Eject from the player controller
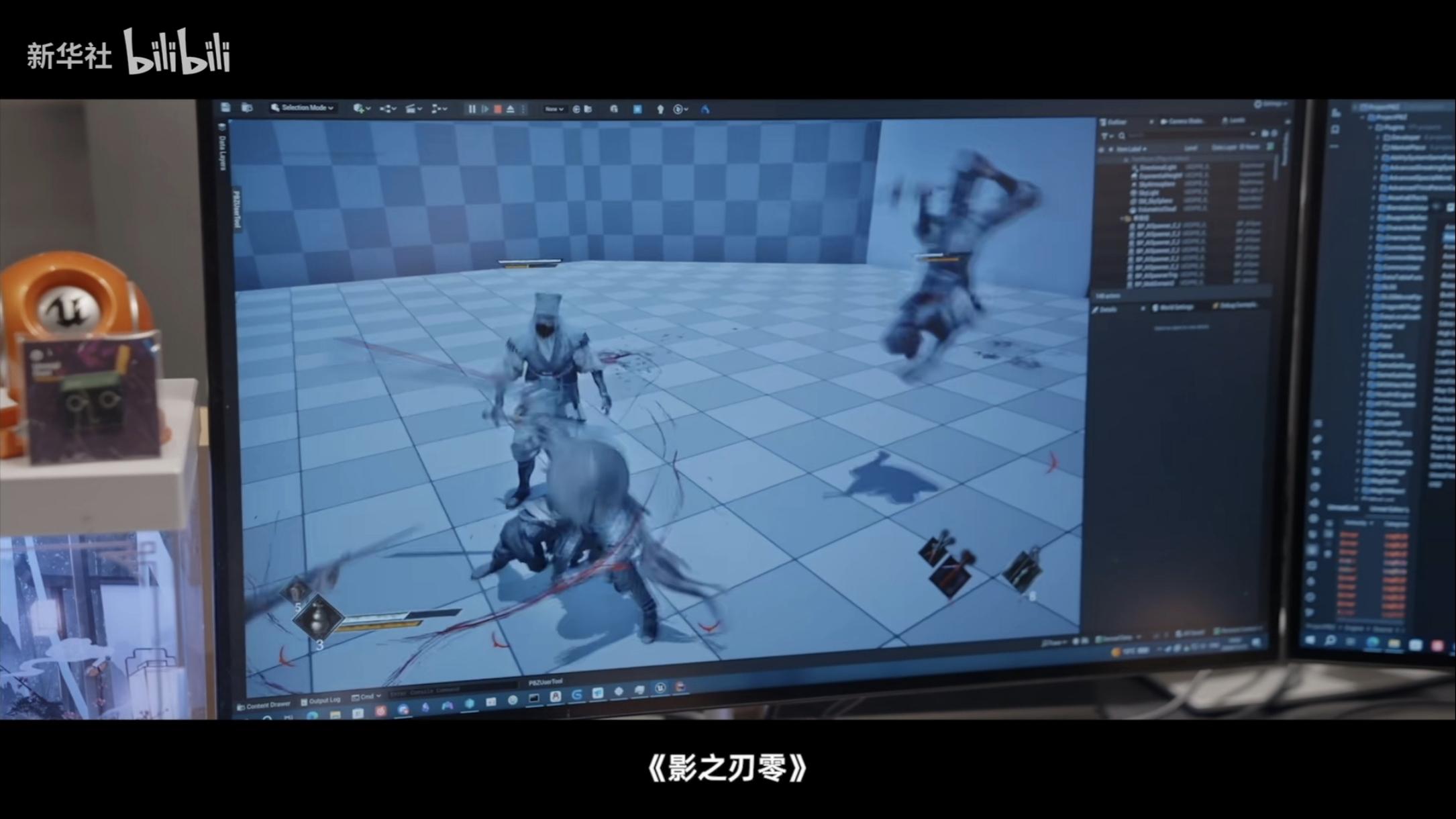This screenshot has height=819, width=1456. click(511, 109)
